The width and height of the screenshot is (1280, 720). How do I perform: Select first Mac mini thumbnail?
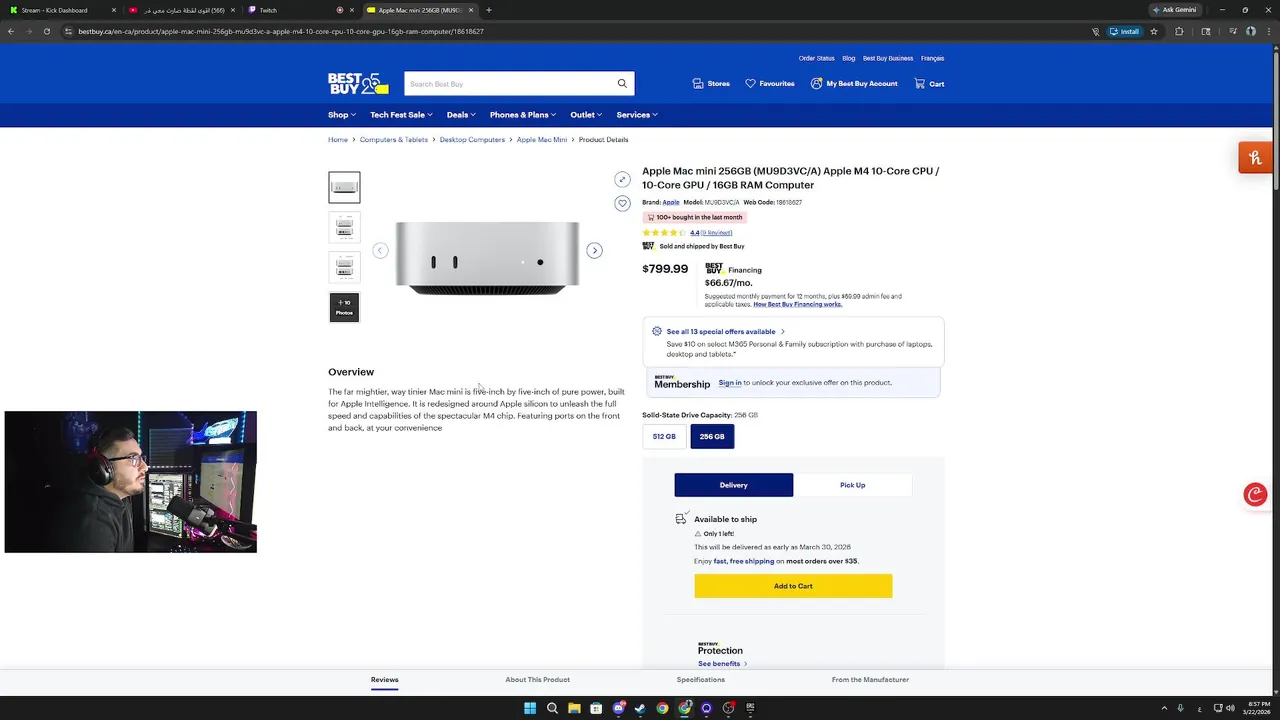point(344,187)
